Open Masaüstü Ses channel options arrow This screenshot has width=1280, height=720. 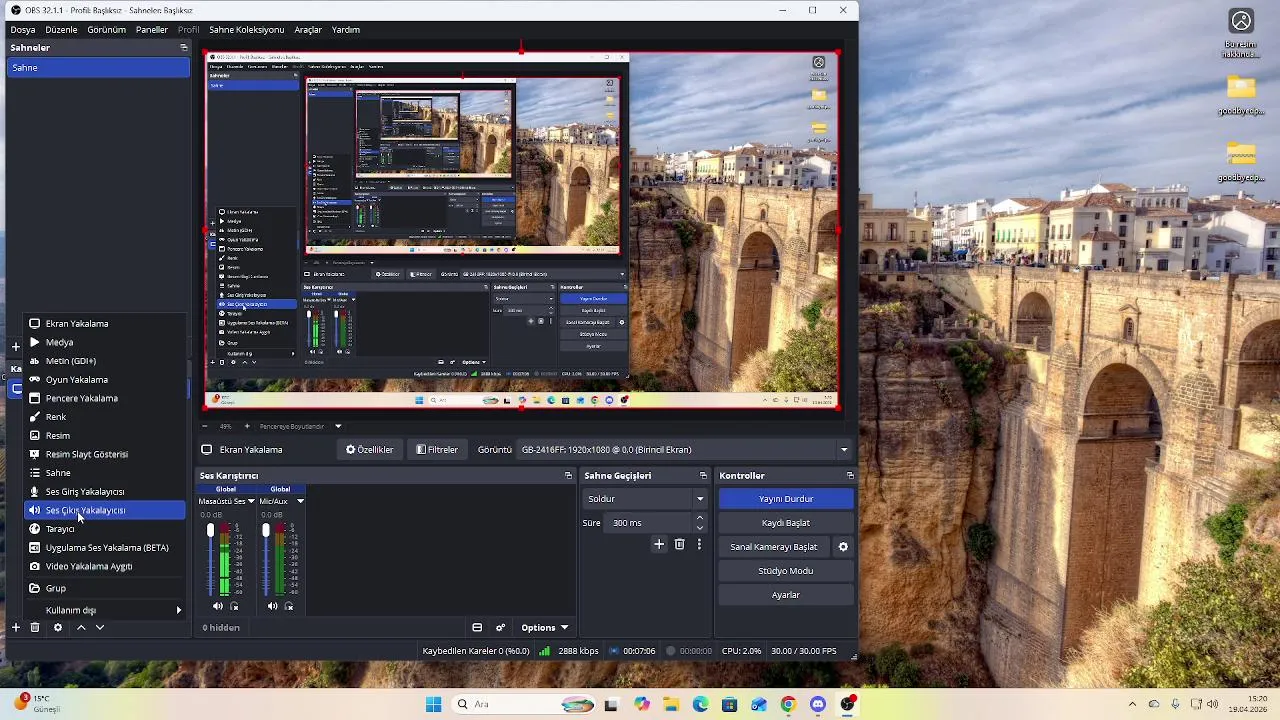pos(251,501)
